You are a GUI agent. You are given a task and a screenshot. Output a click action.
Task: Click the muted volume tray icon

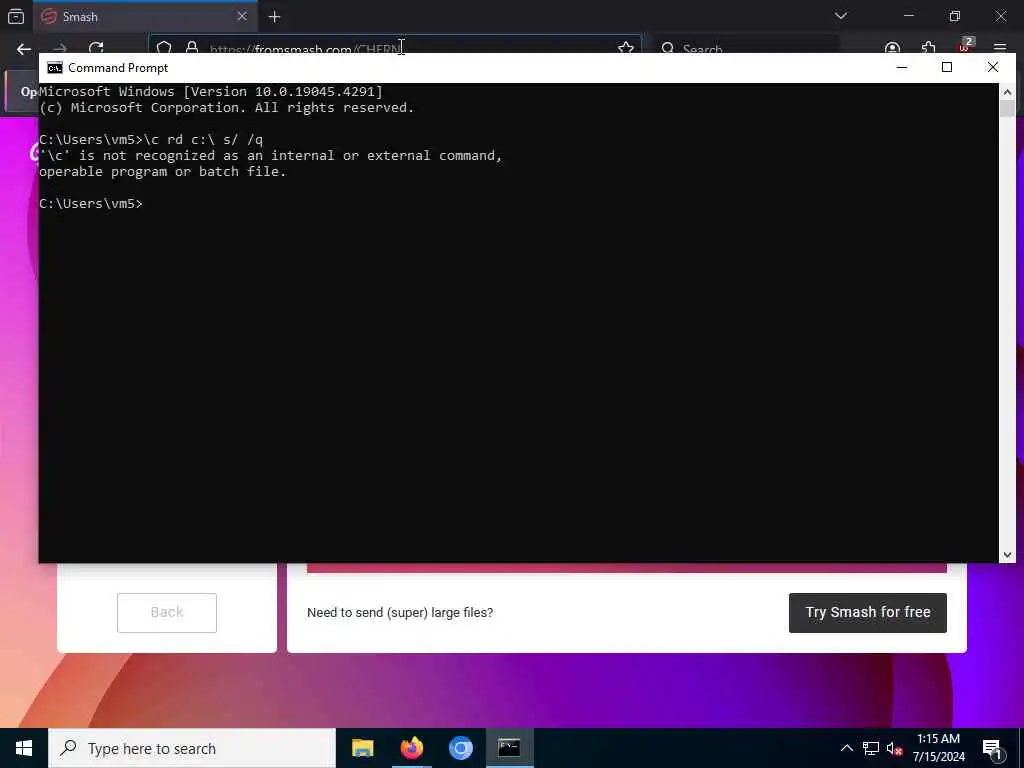[895, 748]
